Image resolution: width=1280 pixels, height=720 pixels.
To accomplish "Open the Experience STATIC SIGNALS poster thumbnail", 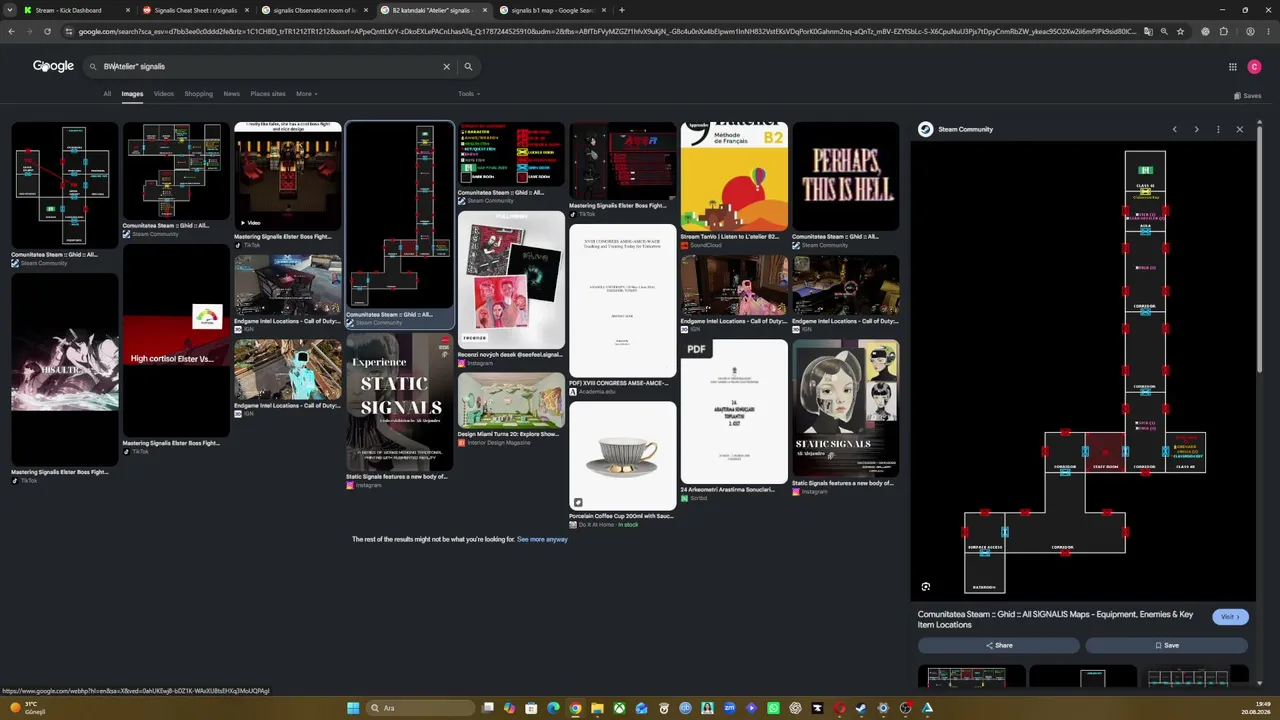I will 399,401.
